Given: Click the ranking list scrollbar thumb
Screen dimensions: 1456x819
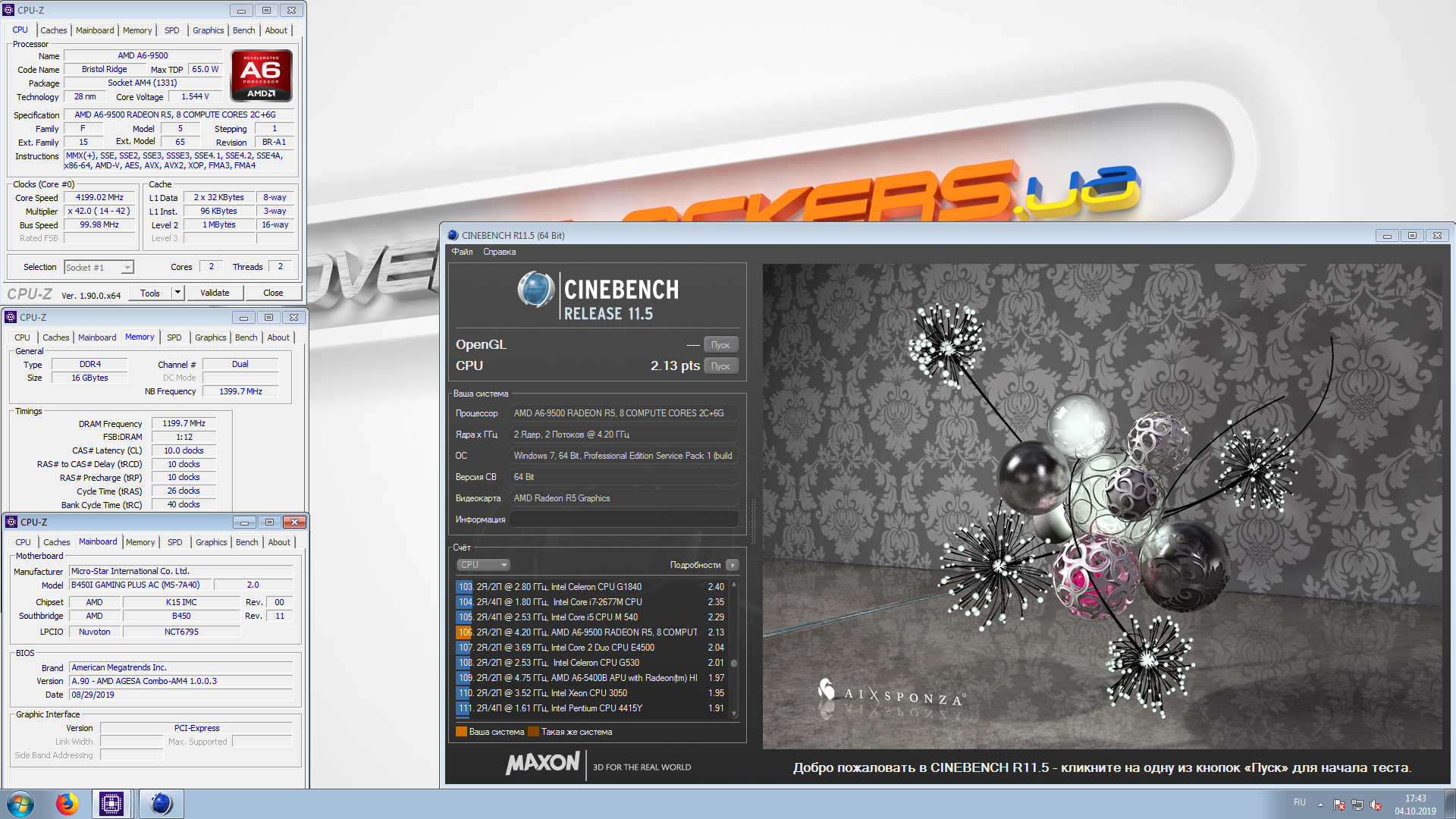Looking at the screenshot, I should pyautogui.click(x=734, y=663).
